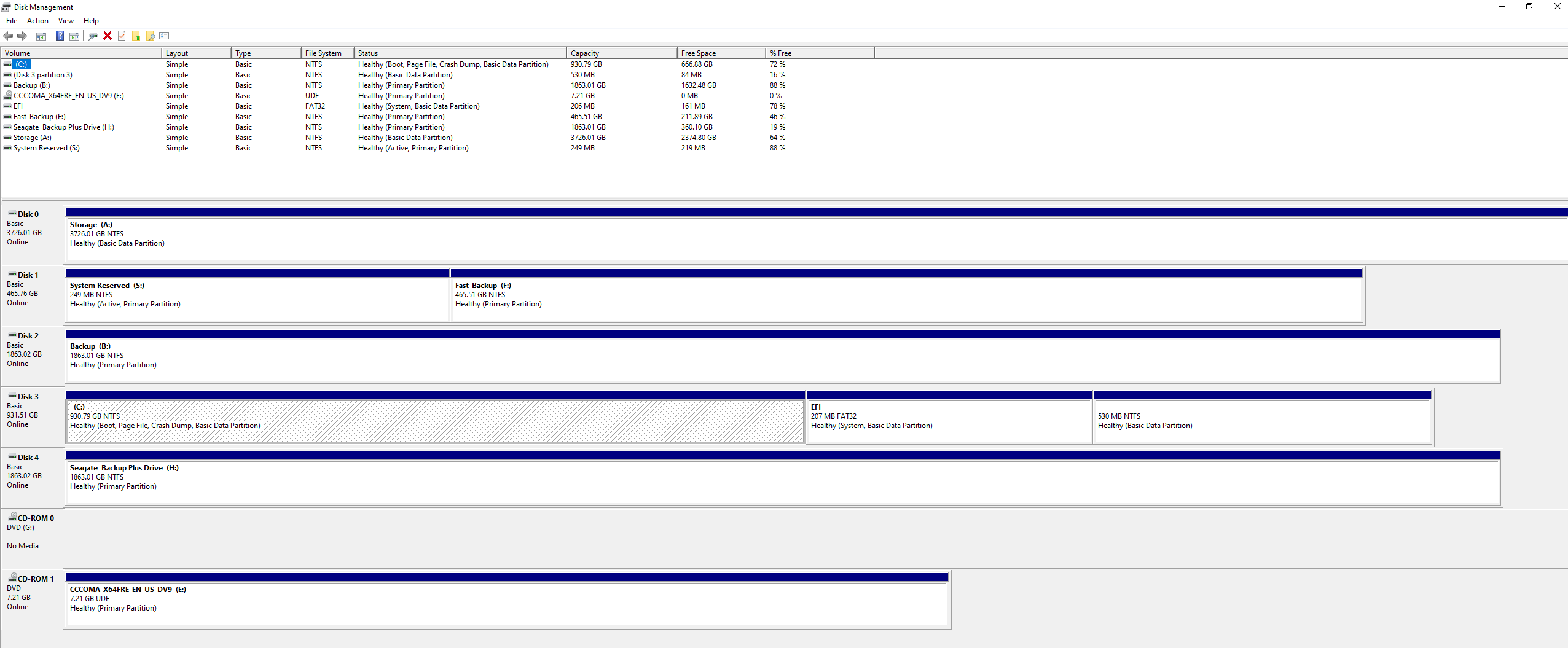Click the Status column header

[460, 53]
